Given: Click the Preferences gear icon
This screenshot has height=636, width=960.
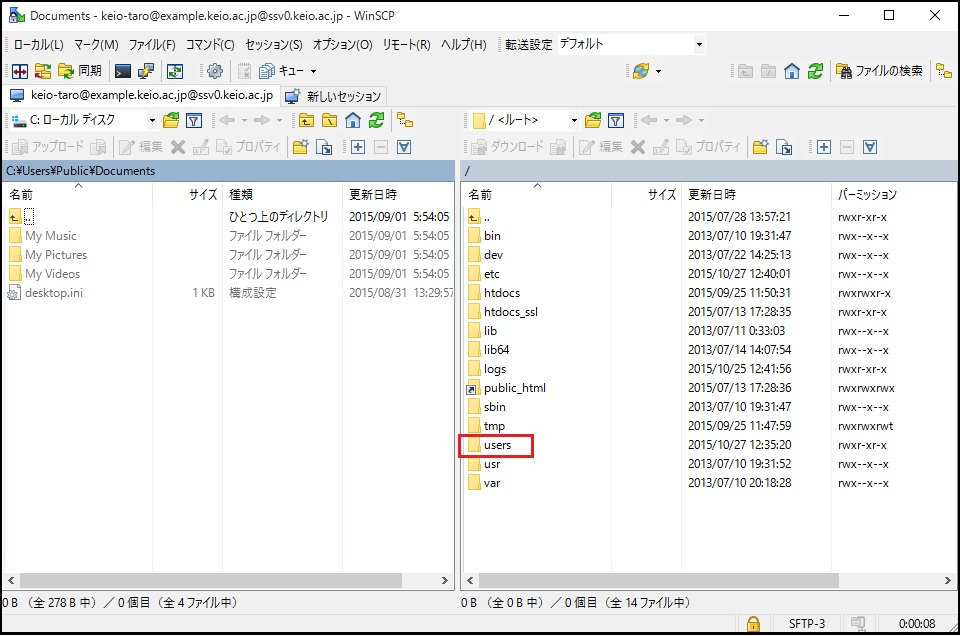Looking at the screenshot, I should click(x=214, y=71).
